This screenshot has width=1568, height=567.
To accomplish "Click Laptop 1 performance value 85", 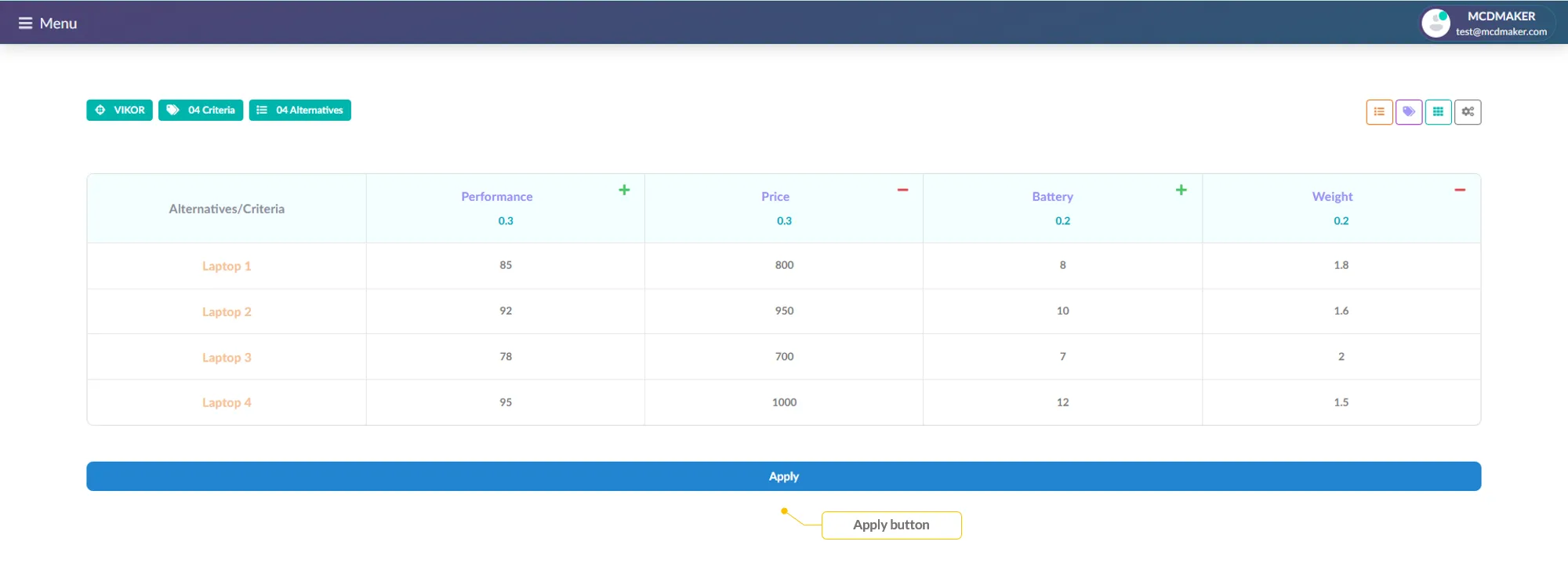I will [x=506, y=265].
